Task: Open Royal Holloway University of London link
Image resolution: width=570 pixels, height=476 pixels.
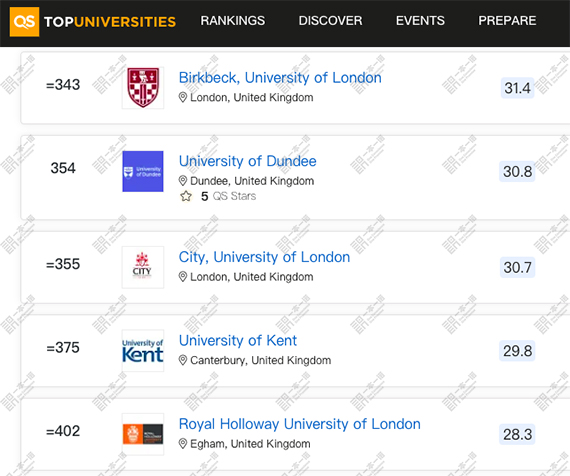Action: tap(300, 424)
